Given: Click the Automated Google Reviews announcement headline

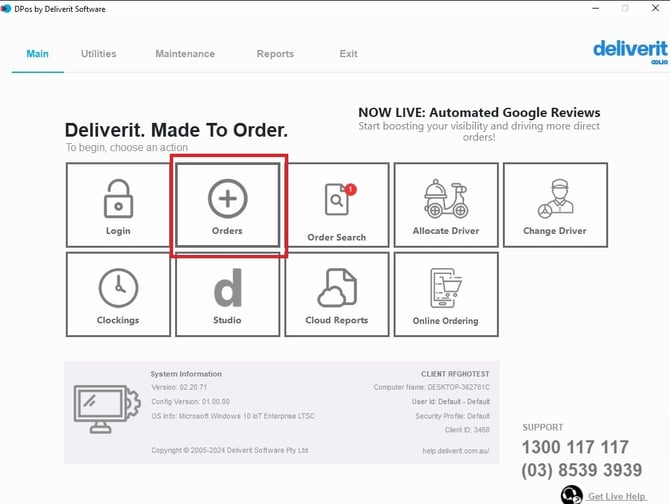Looking at the screenshot, I should 479,112.
